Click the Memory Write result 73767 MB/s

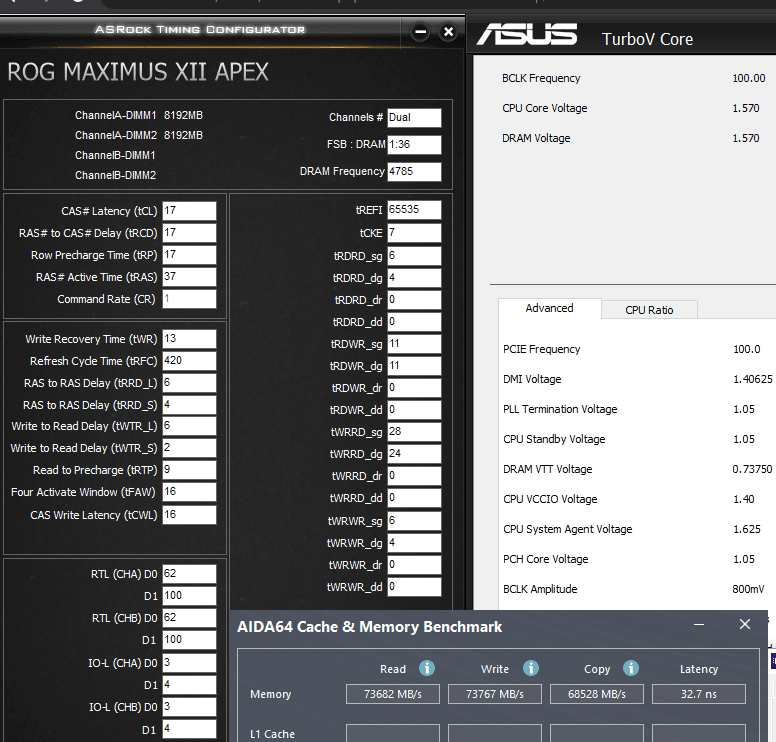coord(495,694)
